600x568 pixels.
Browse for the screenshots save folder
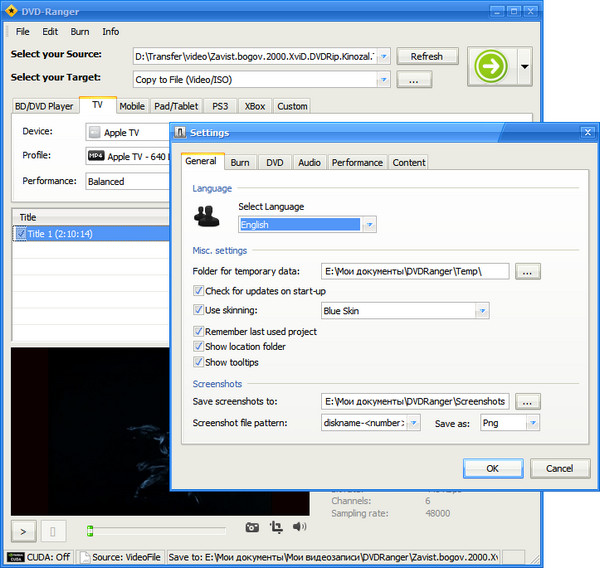coord(529,401)
